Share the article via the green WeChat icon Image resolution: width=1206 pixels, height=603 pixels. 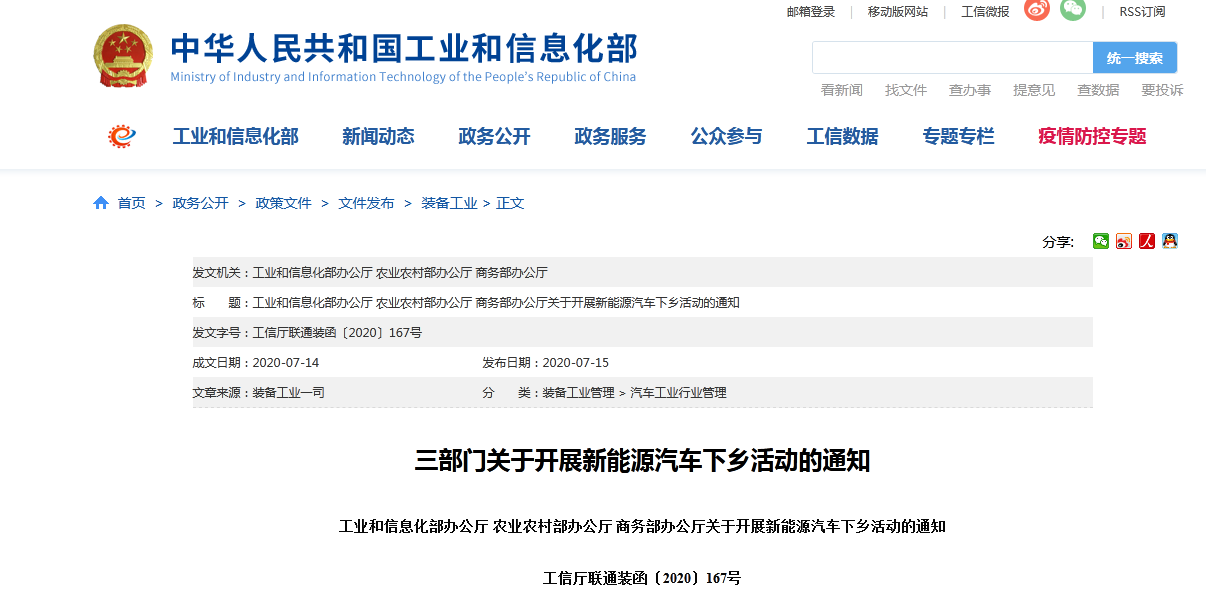[x=1101, y=241]
